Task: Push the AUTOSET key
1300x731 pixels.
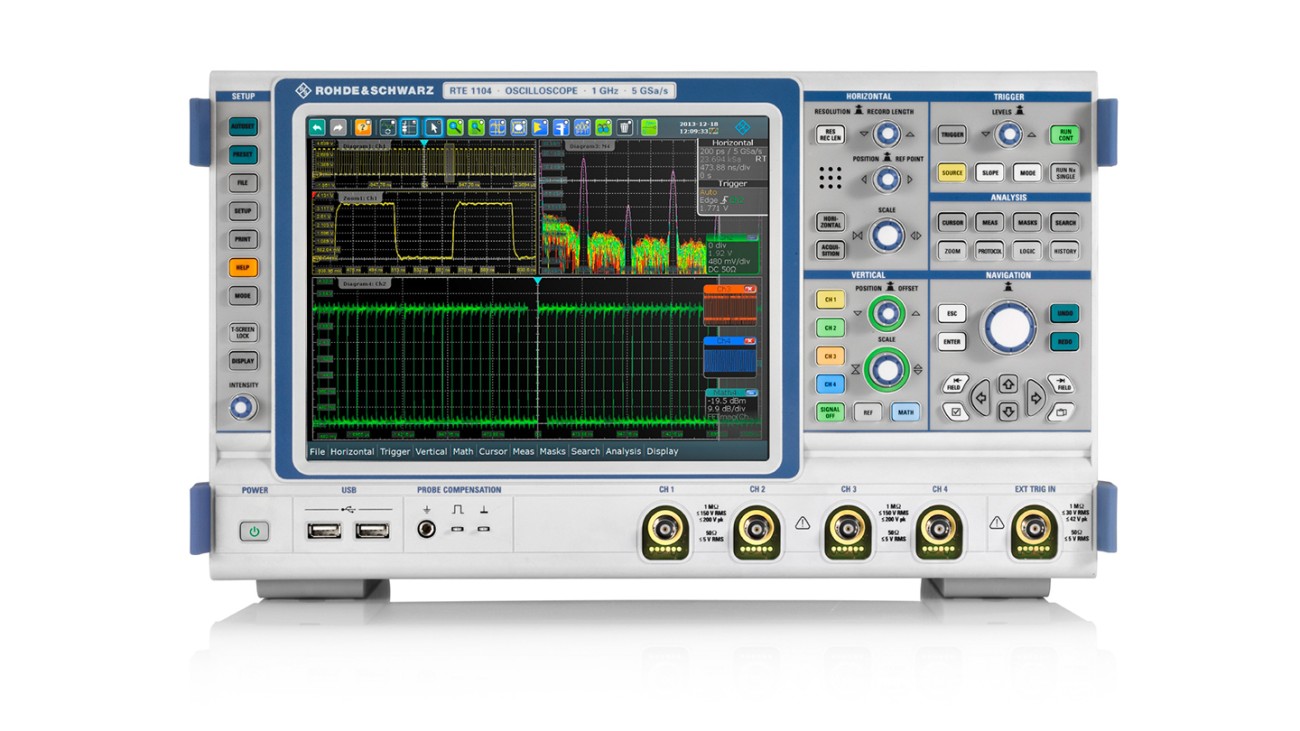Action: [242, 127]
